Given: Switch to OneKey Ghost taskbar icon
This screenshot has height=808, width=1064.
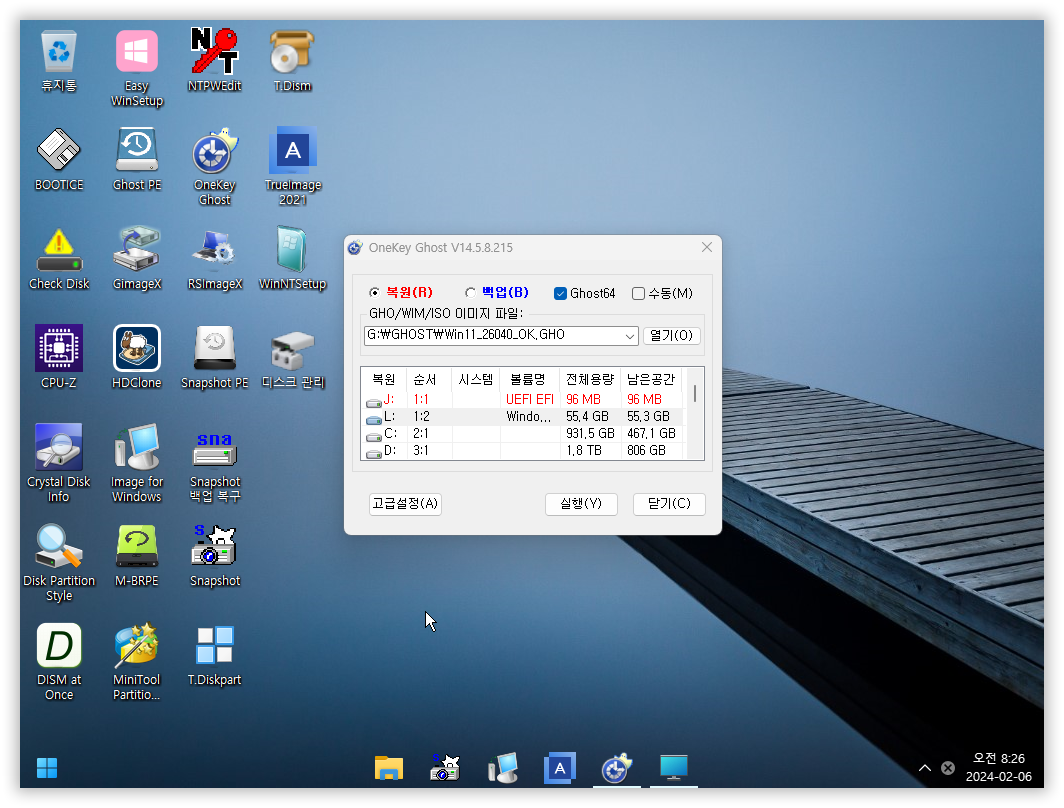Looking at the screenshot, I should tap(616, 768).
